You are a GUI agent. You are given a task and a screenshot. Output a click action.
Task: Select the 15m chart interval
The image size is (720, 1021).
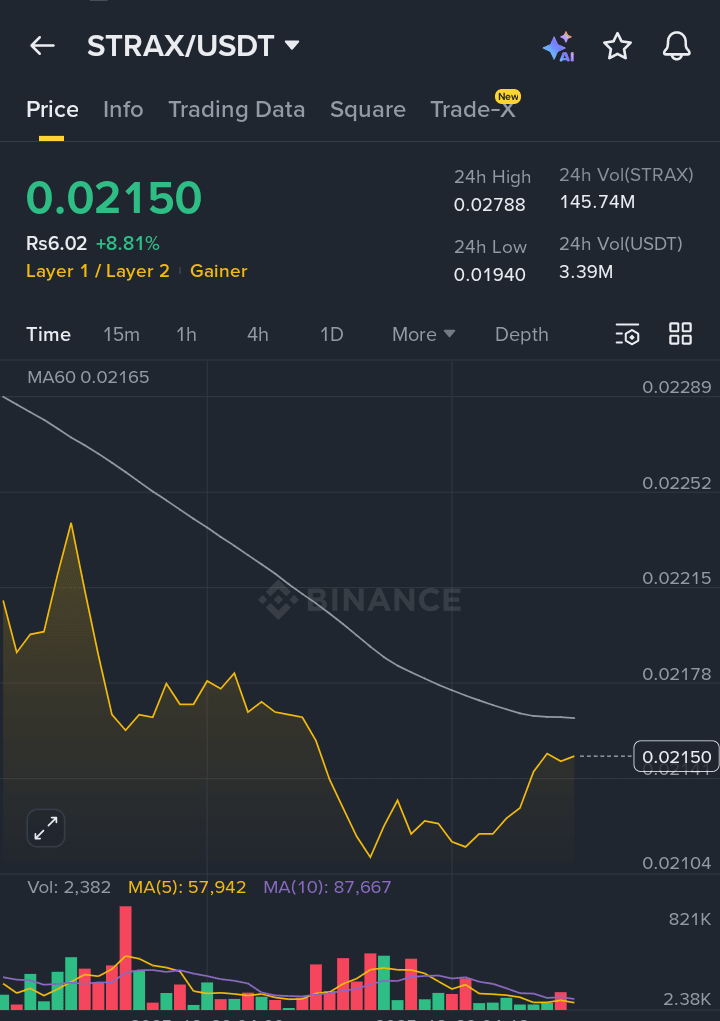point(121,334)
